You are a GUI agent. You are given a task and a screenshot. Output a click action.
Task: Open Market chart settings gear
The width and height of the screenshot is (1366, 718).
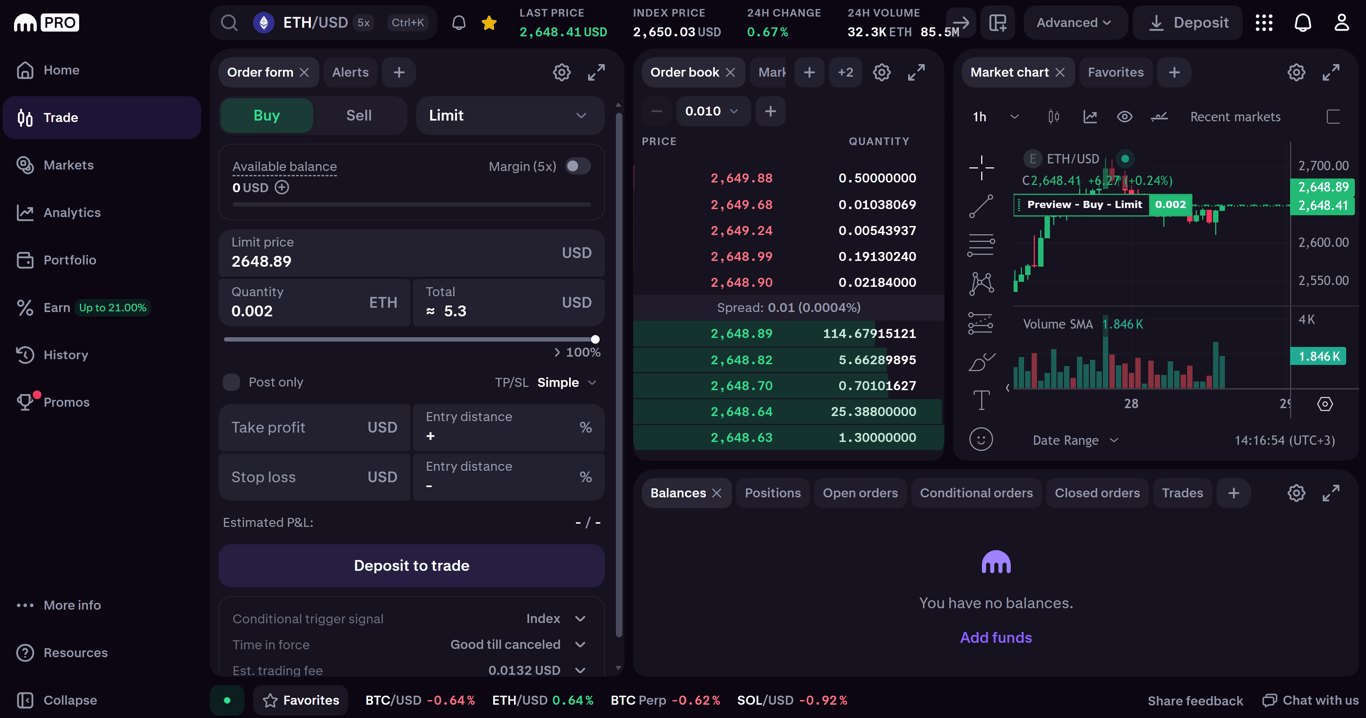tap(1296, 72)
